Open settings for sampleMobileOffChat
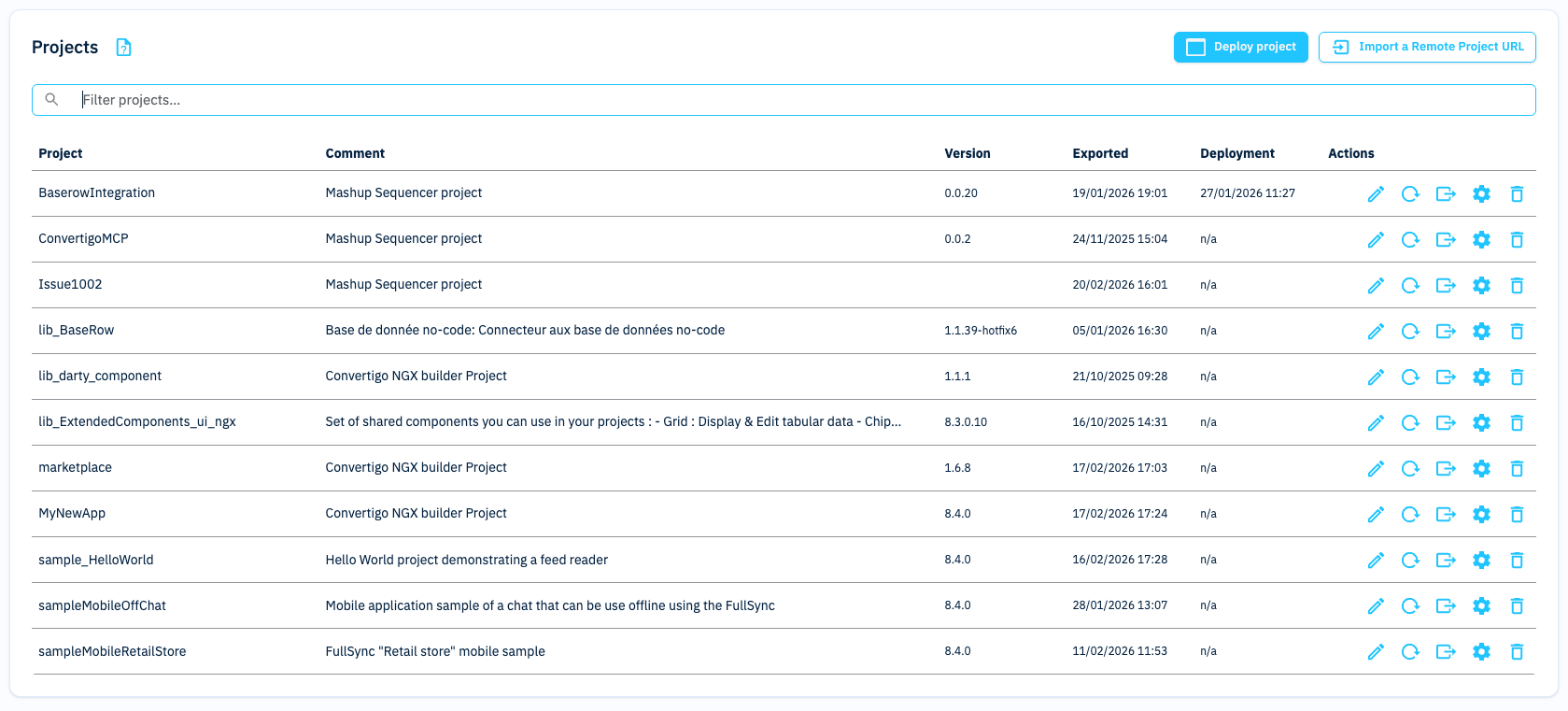This screenshot has height=711, width=1568. (x=1481, y=605)
